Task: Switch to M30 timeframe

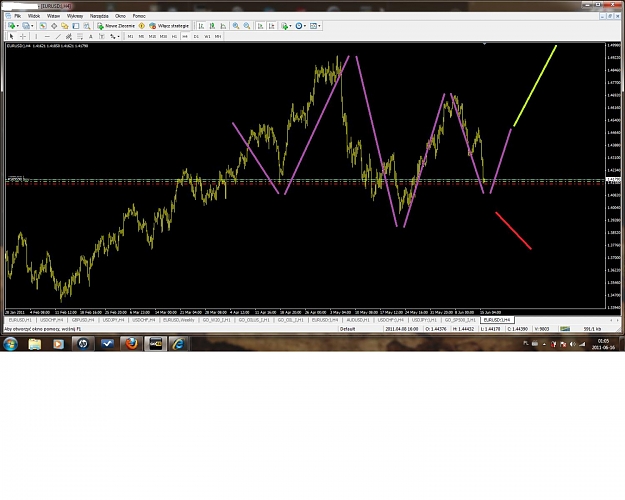Action: pyautogui.click(x=163, y=36)
